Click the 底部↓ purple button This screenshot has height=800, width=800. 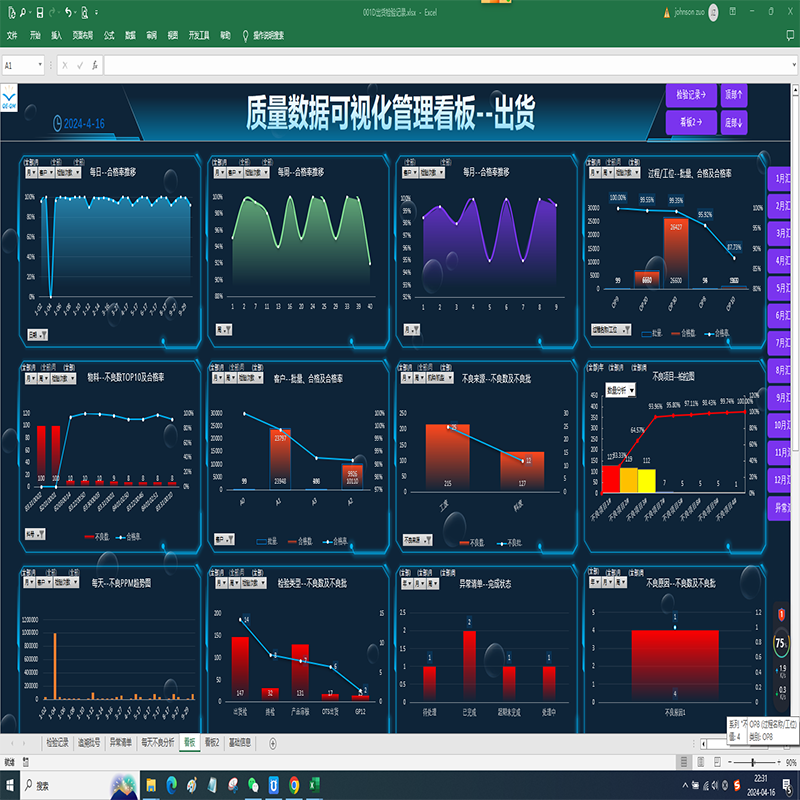click(x=734, y=122)
